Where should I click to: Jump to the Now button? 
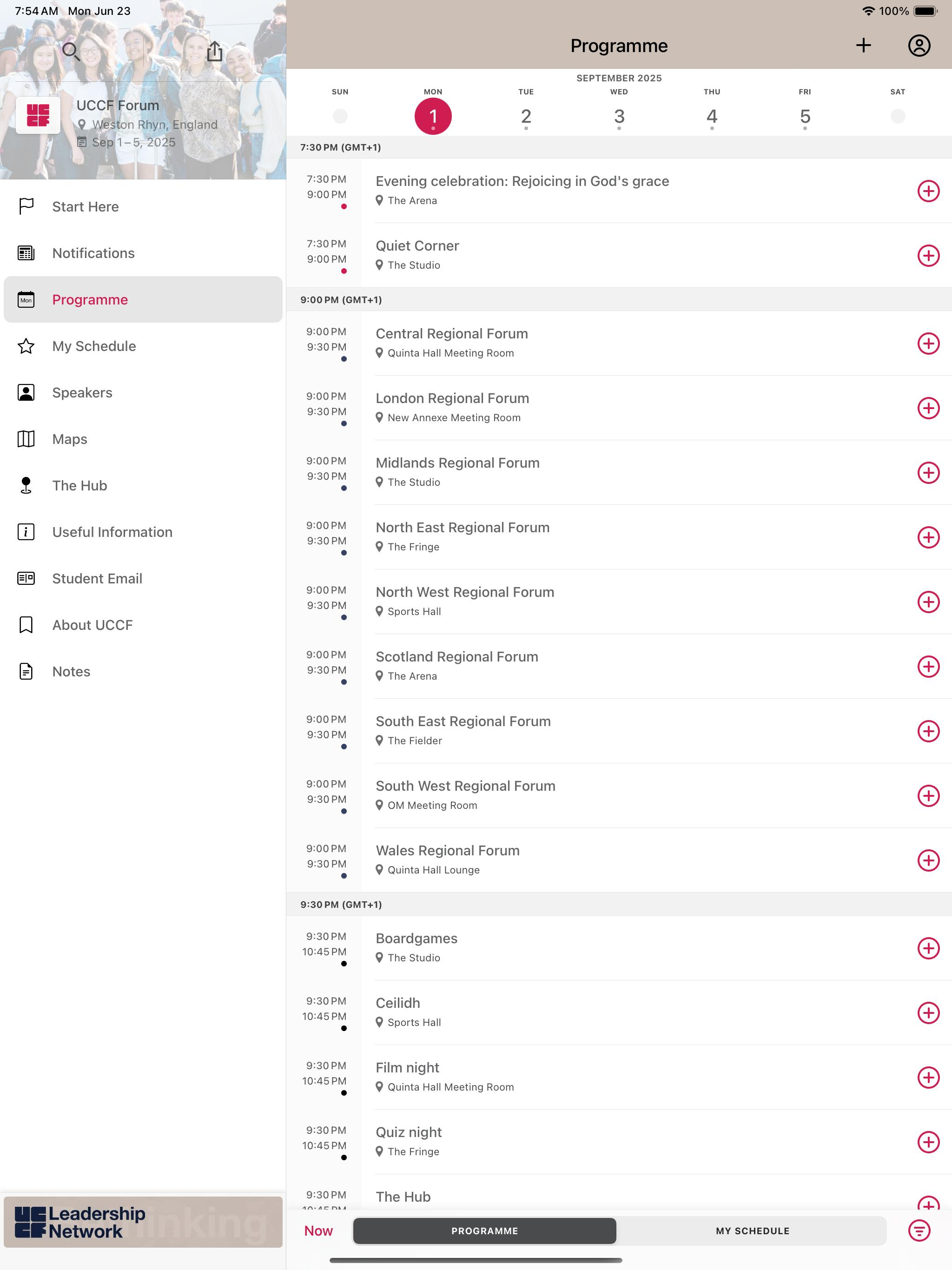tap(318, 1230)
